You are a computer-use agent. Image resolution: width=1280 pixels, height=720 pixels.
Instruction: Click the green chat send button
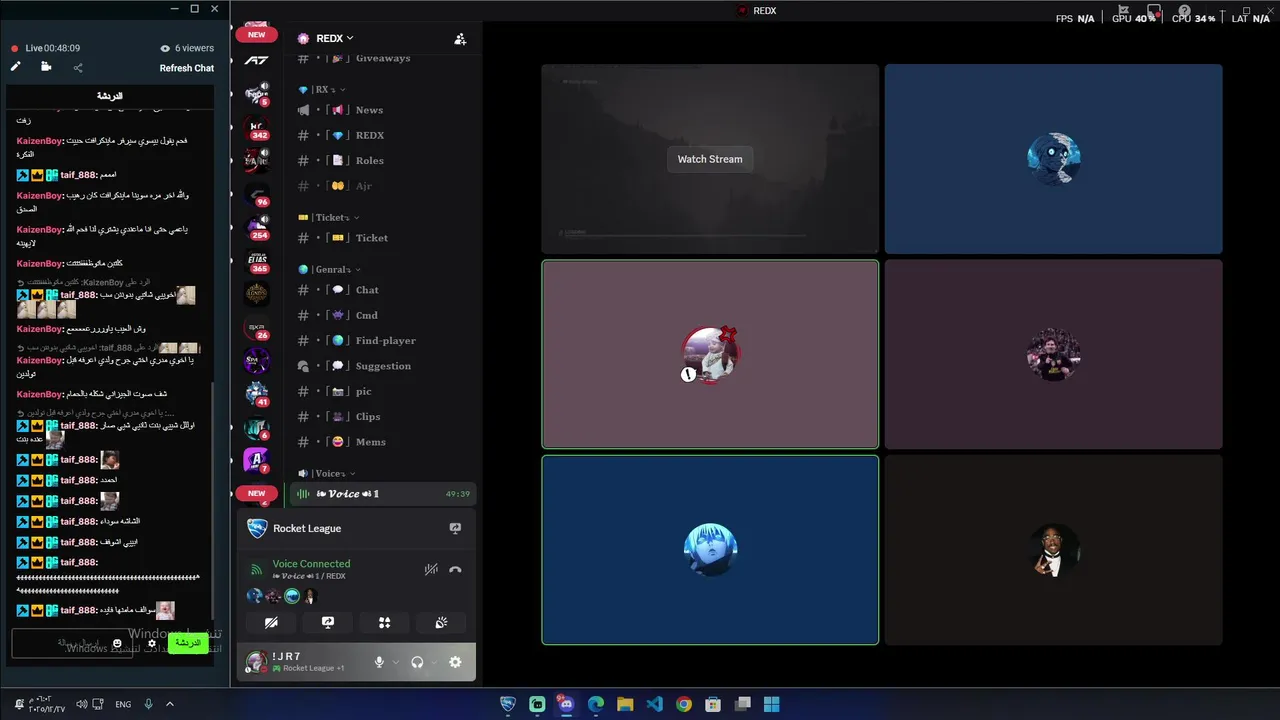click(x=188, y=643)
